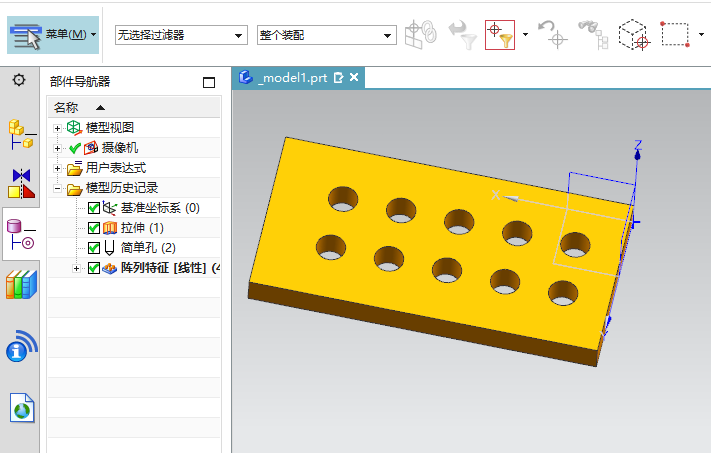Screen dimensions: 711x453
Task: Expand the 阵列特征 [线性] tree node
Action: pos(77,268)
